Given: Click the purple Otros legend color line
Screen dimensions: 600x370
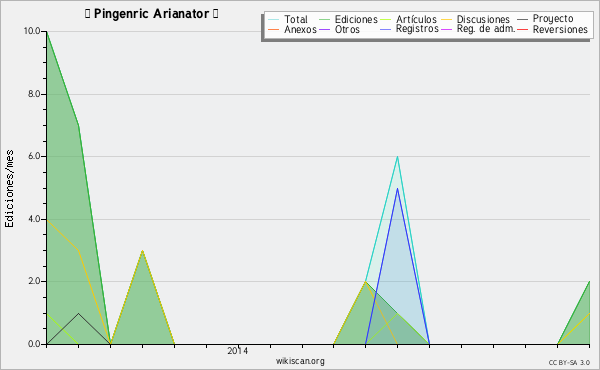Looking at the screenshot, I should click(x=324, y=29).
